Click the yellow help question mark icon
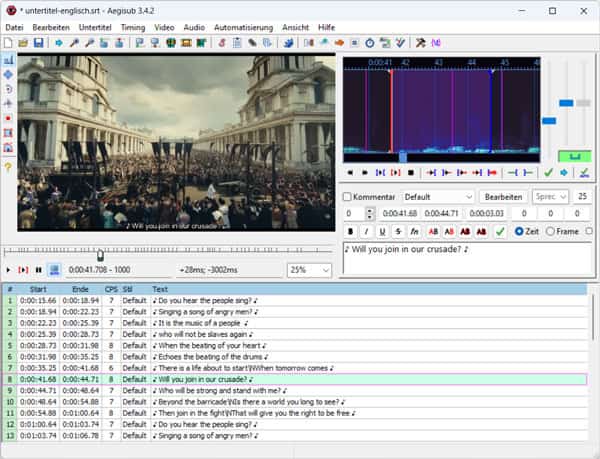 (8, 167)
